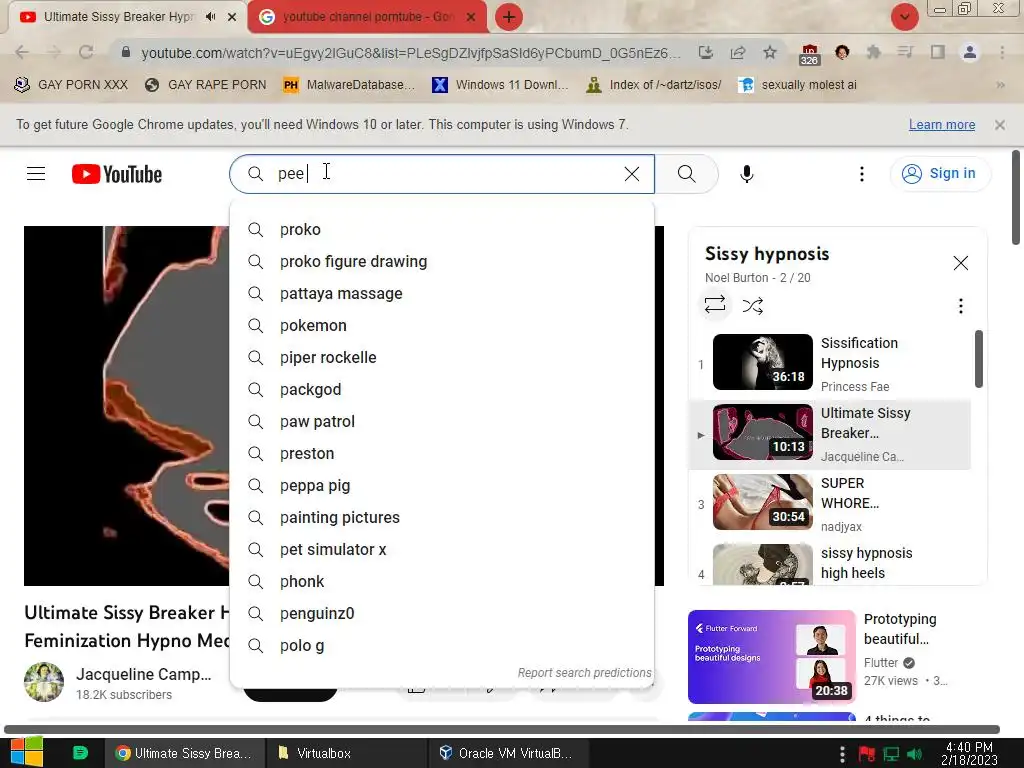Viewport: 1024px width, 768px height.
Task: Open YouTube settings three-dot menu
Action: click(x=862, y=174)
